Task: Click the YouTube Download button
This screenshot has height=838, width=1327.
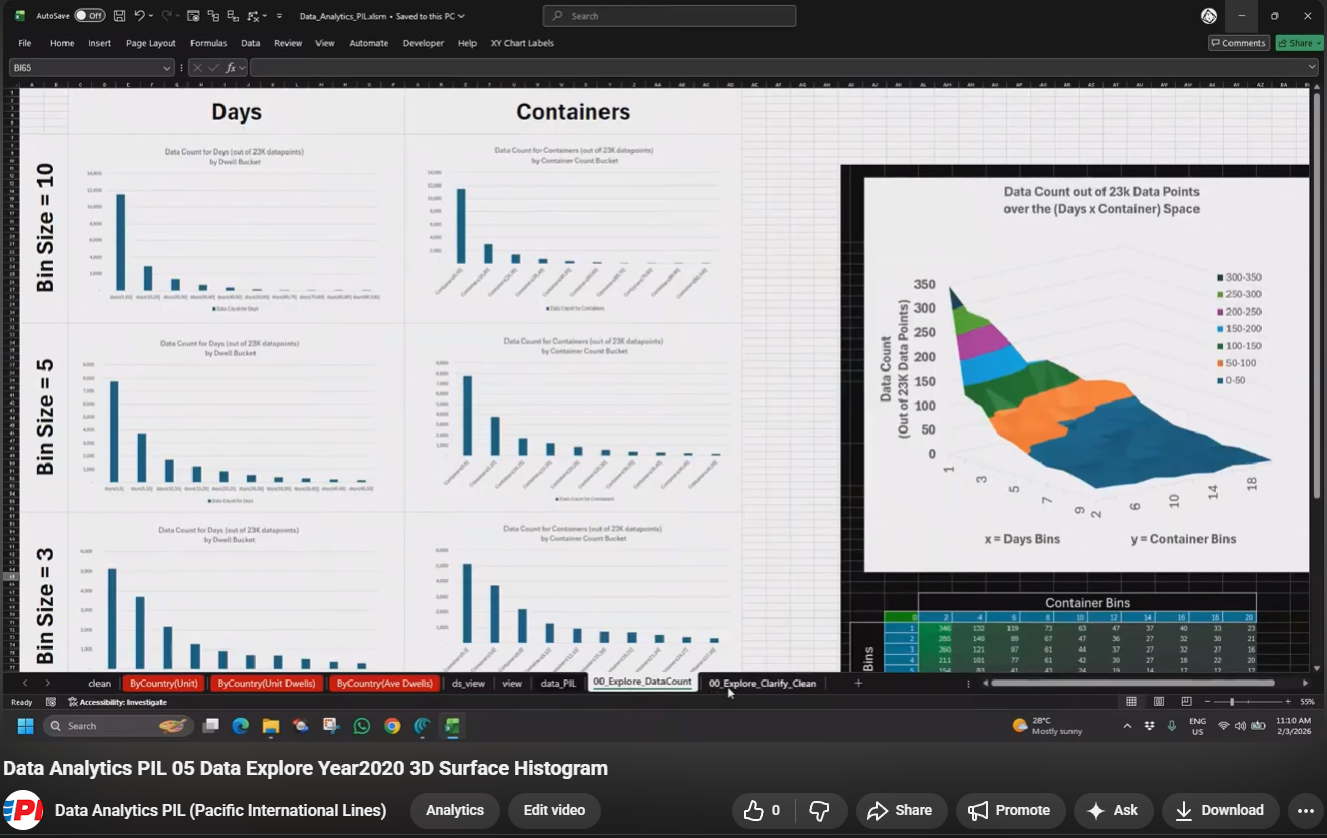Action: pyautogui.click(x=1219, y=810)
